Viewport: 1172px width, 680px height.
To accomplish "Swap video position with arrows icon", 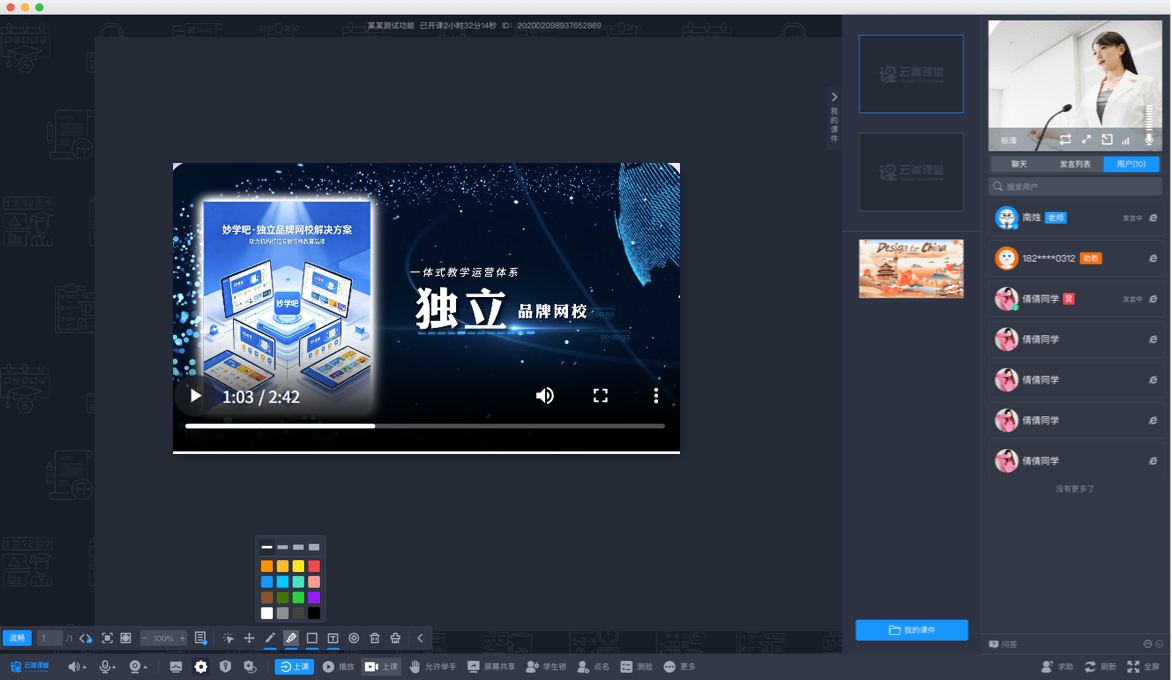I will (1065, 140).
